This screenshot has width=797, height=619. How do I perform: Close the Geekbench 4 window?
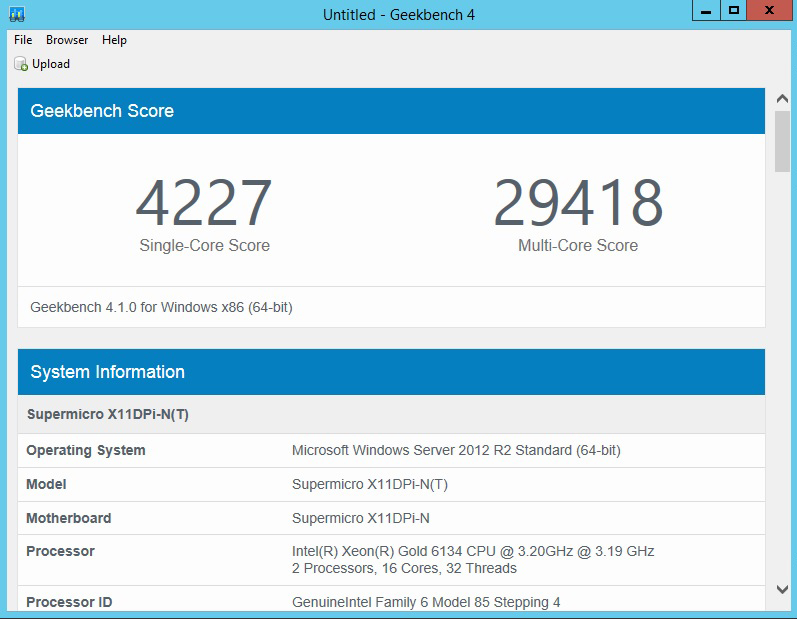tap(771, 11)
